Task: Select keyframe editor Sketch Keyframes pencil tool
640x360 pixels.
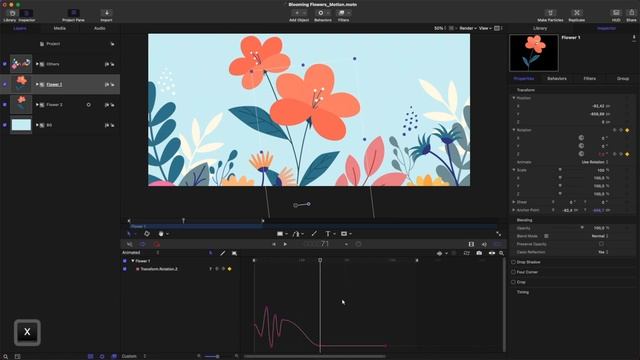Action: pyautogui.click(x=222, y=253)
